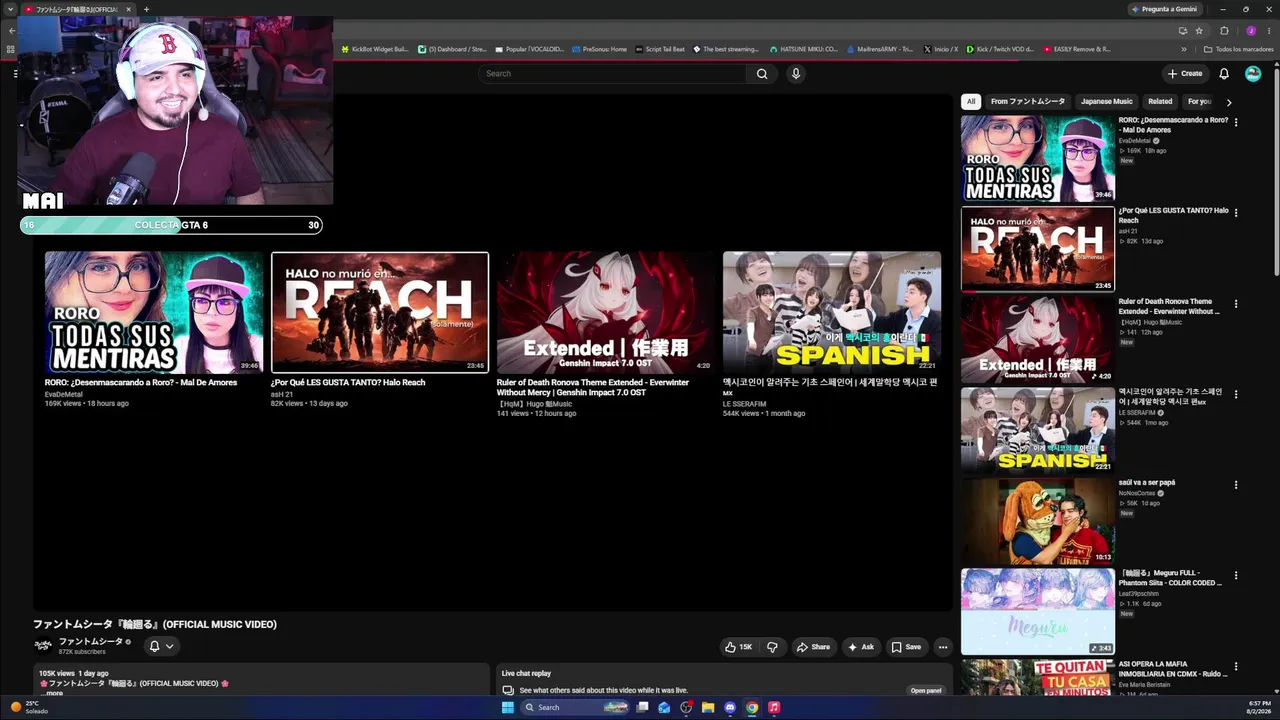Viewport: 1280px width, 720px height.
Task: Click the Create button
Action: [1185, 73]
